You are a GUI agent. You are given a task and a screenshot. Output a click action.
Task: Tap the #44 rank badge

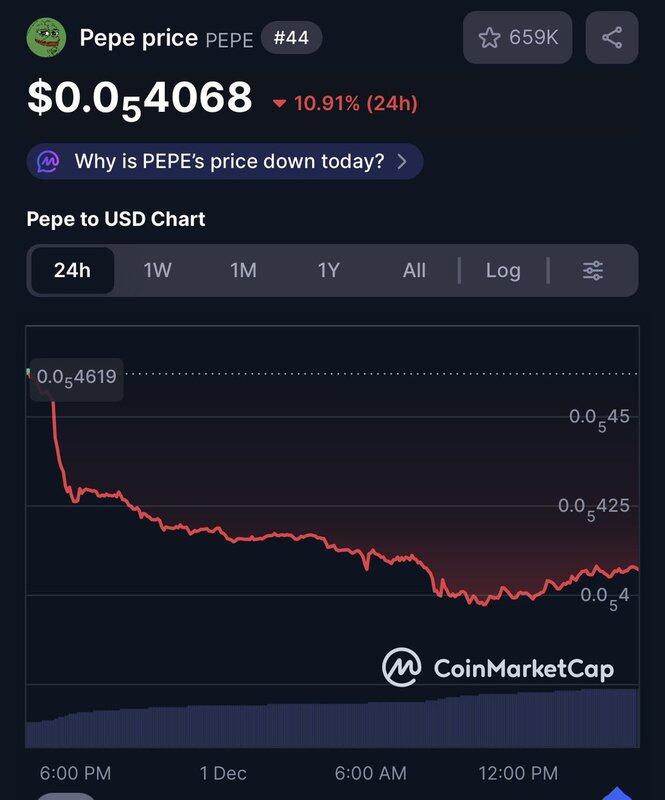tap(291, 39)
